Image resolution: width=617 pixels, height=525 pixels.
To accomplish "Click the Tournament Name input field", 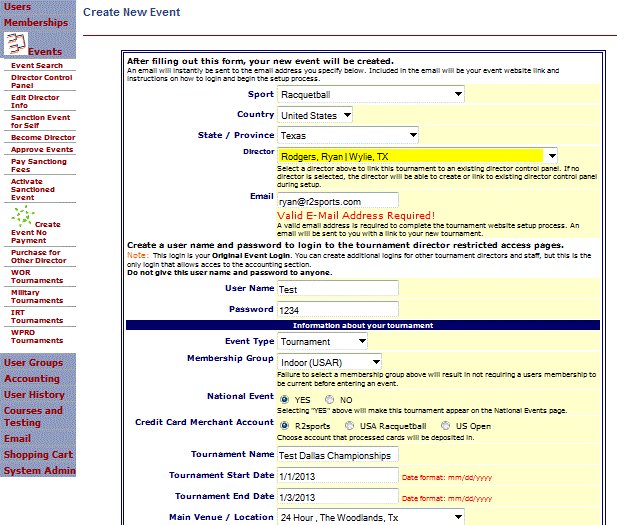I will pos(338,455).
